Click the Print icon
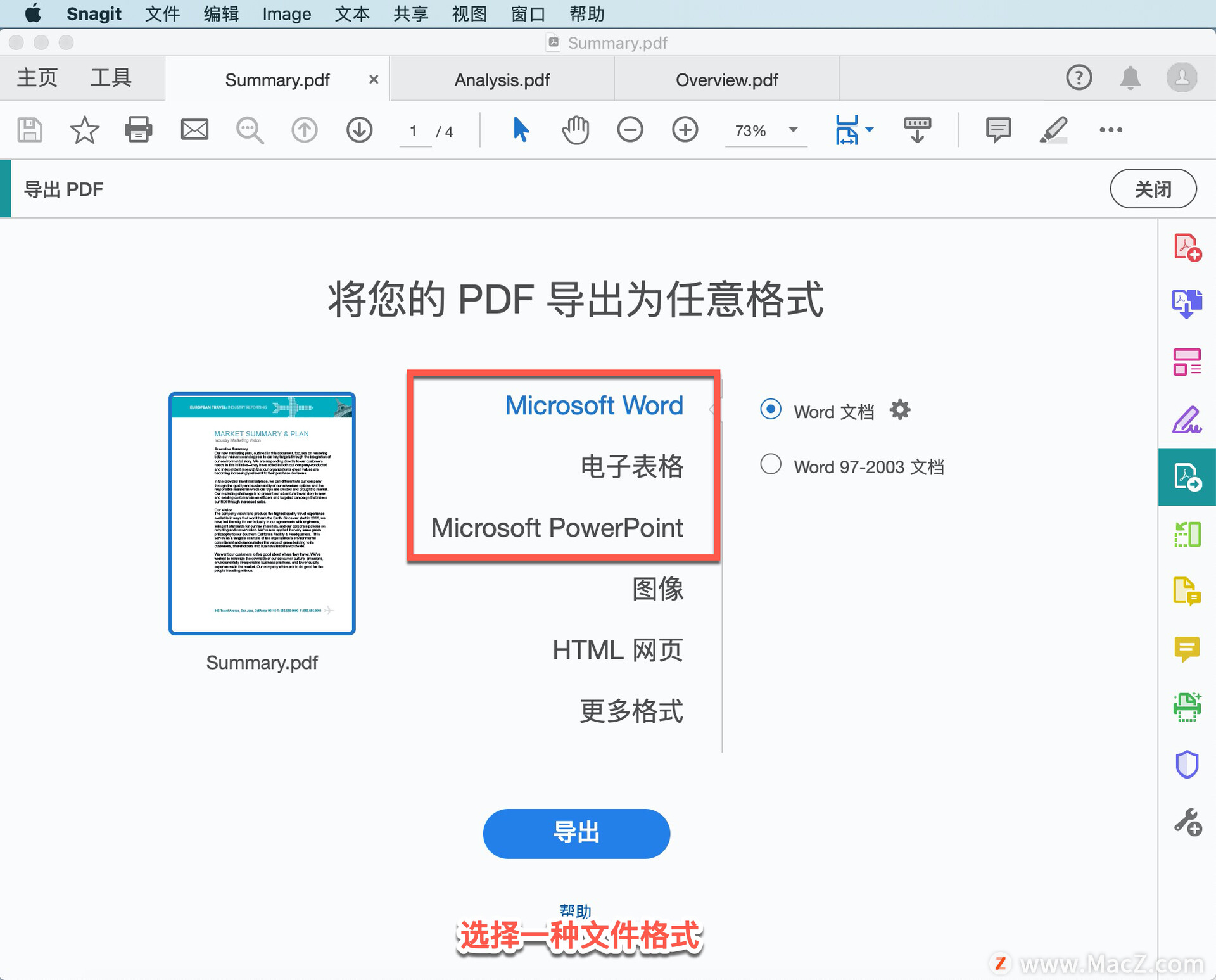 [x=139, y=130]
